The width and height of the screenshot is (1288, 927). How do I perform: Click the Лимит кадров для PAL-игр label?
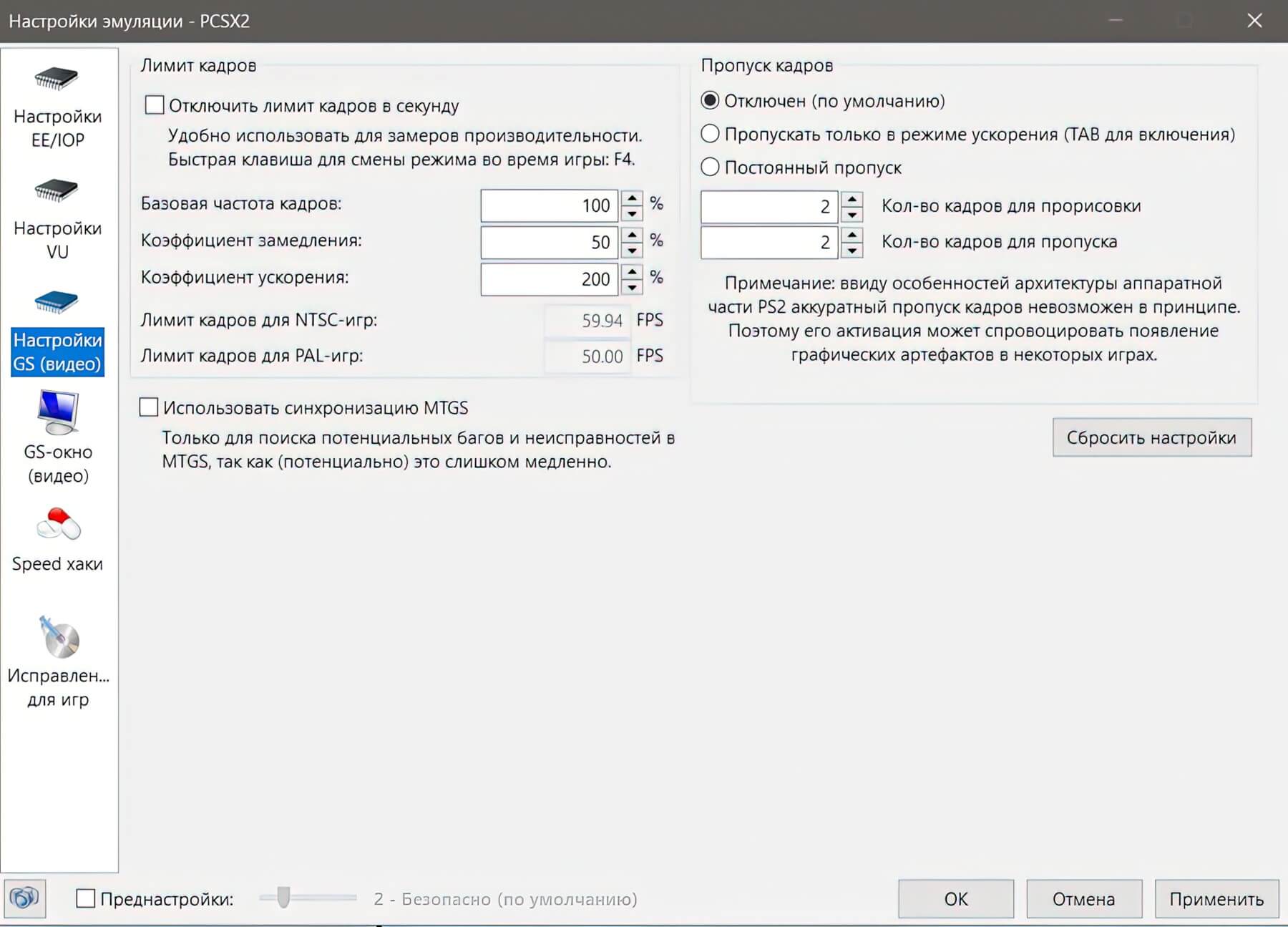(252, 356)
